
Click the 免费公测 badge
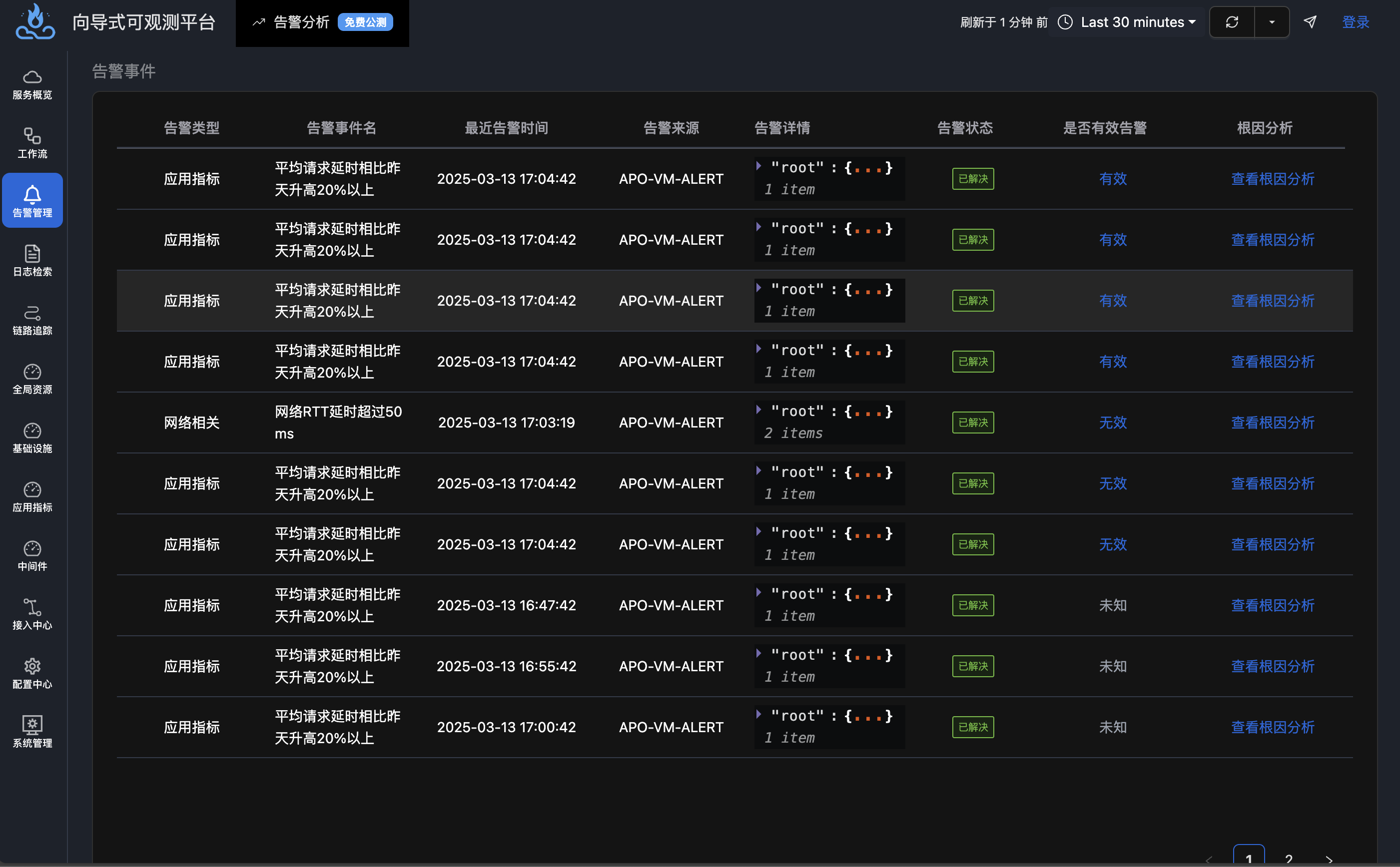click(x=365, y=22)
